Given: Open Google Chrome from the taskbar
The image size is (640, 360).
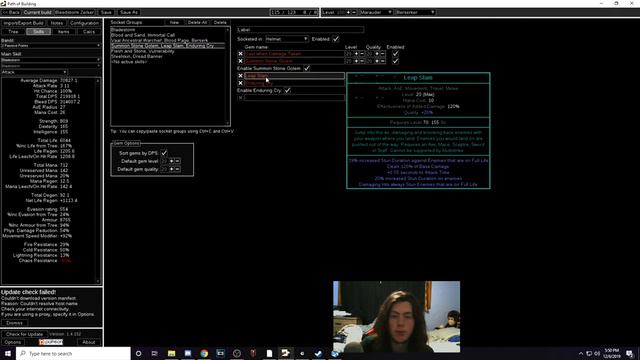Looking at the screenshot, I should (x=204, y=353).
